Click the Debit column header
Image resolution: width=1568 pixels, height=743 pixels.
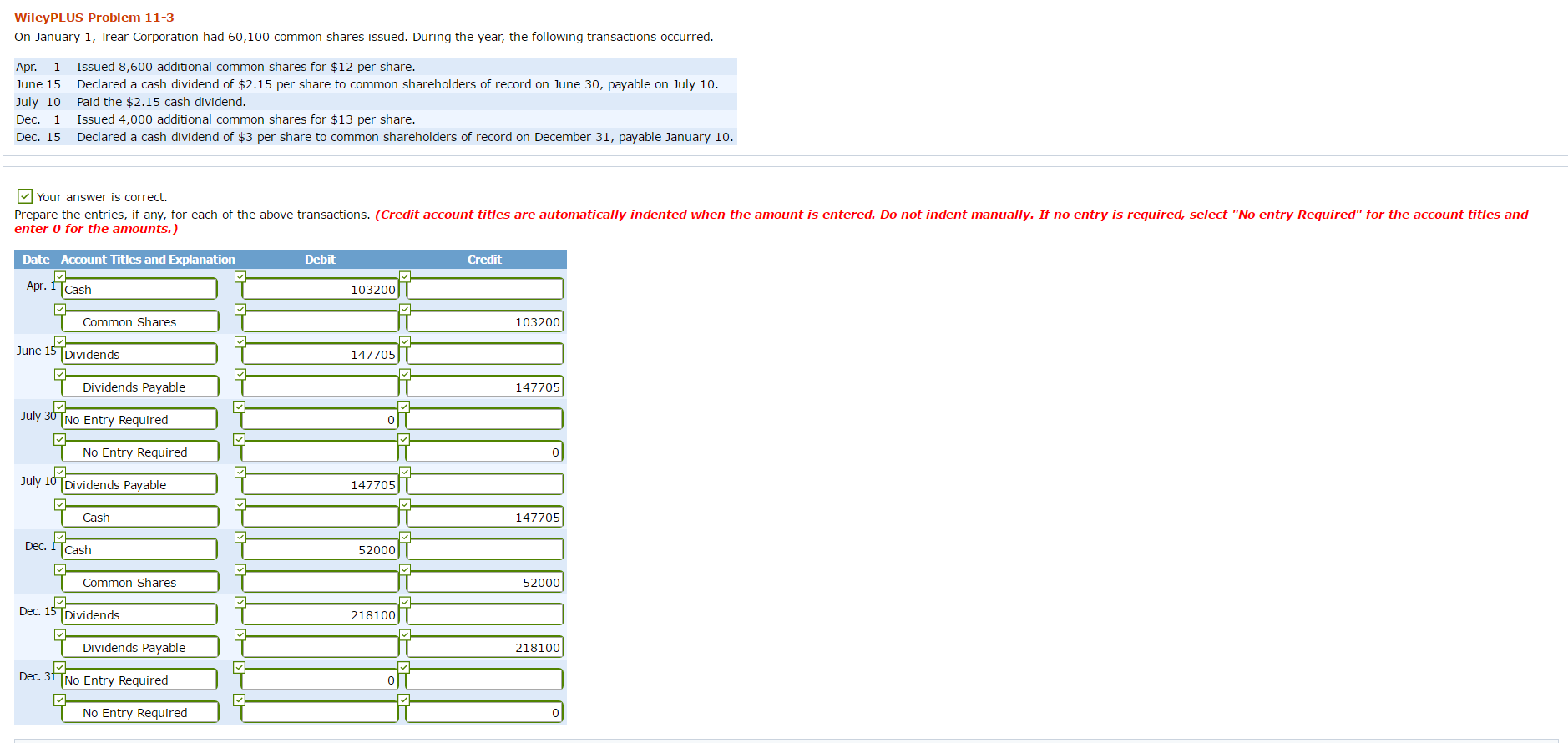(320, 260)
